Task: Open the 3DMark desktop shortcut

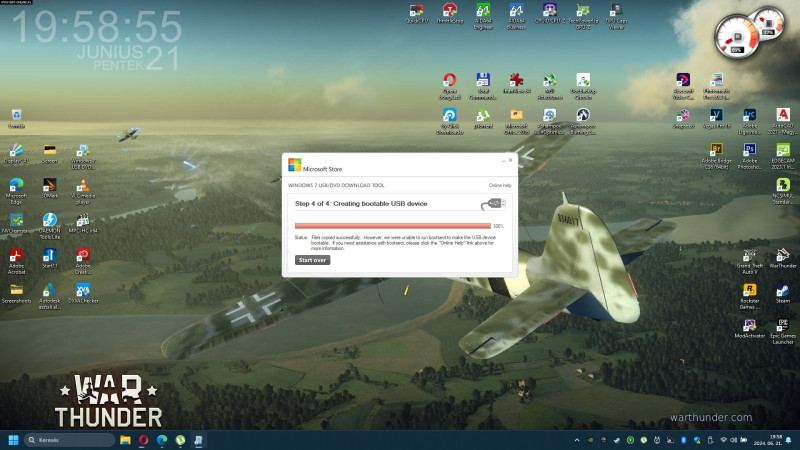Action: tap(49, 188)
